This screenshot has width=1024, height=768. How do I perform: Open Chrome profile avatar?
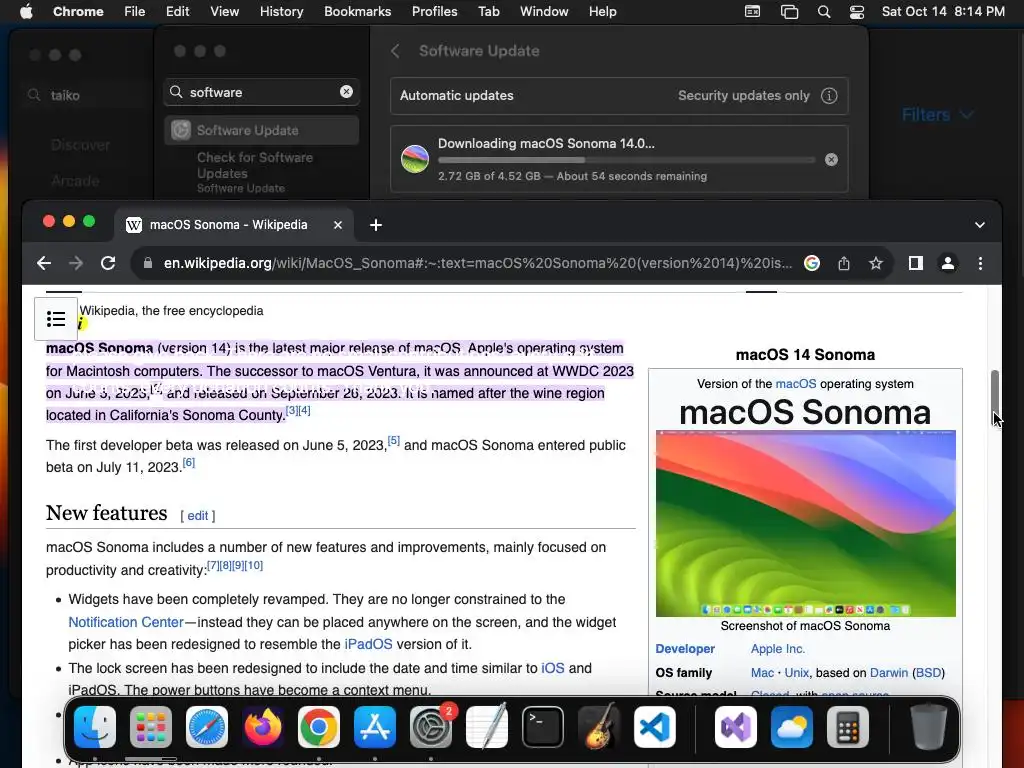[x=948, y=263]
